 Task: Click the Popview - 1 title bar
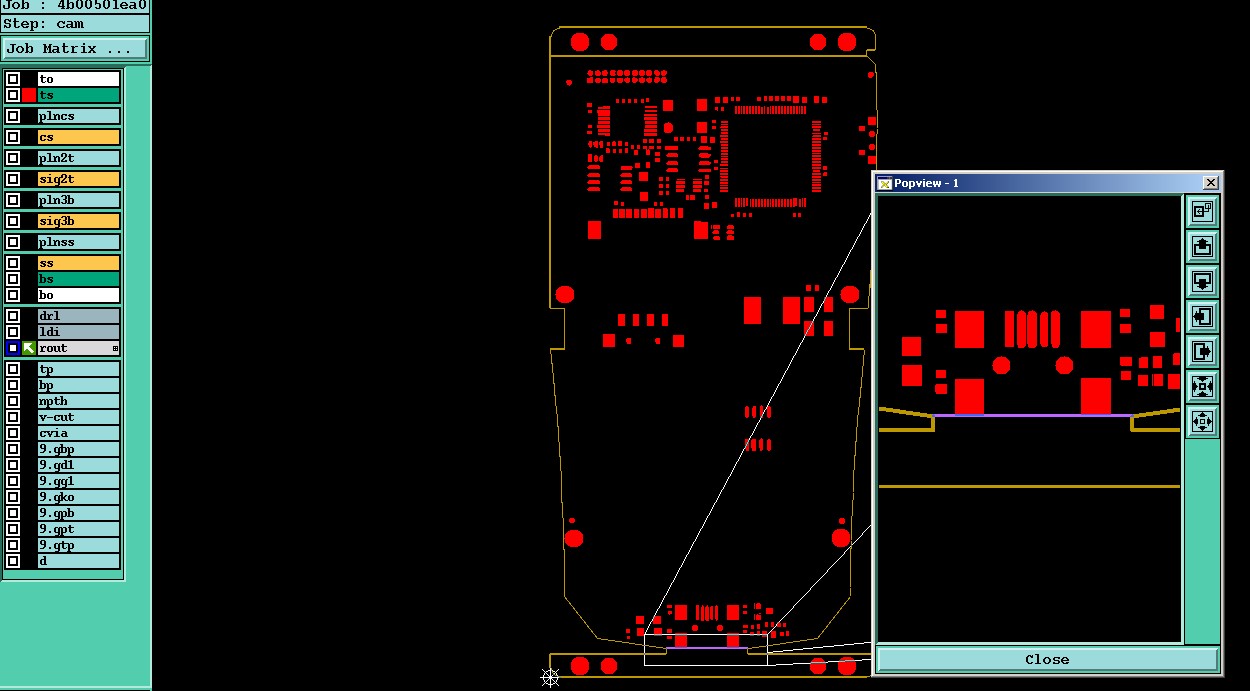(1047, 183)
